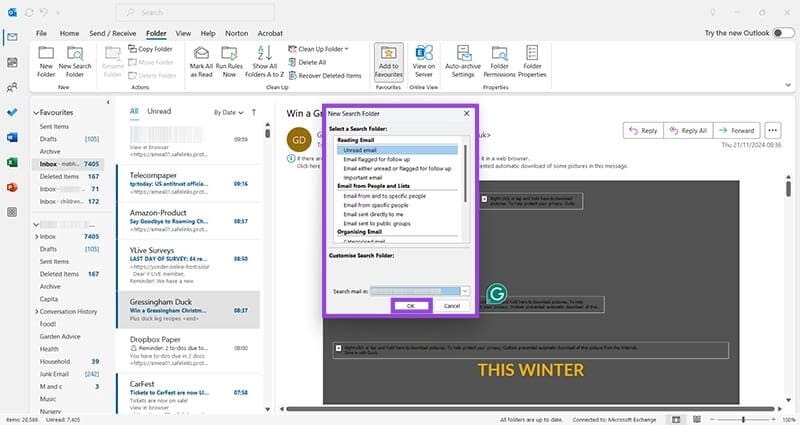Click the Grammarly icon in the email
The width and height of the screenshot is (800, 425).
point(497,294)
